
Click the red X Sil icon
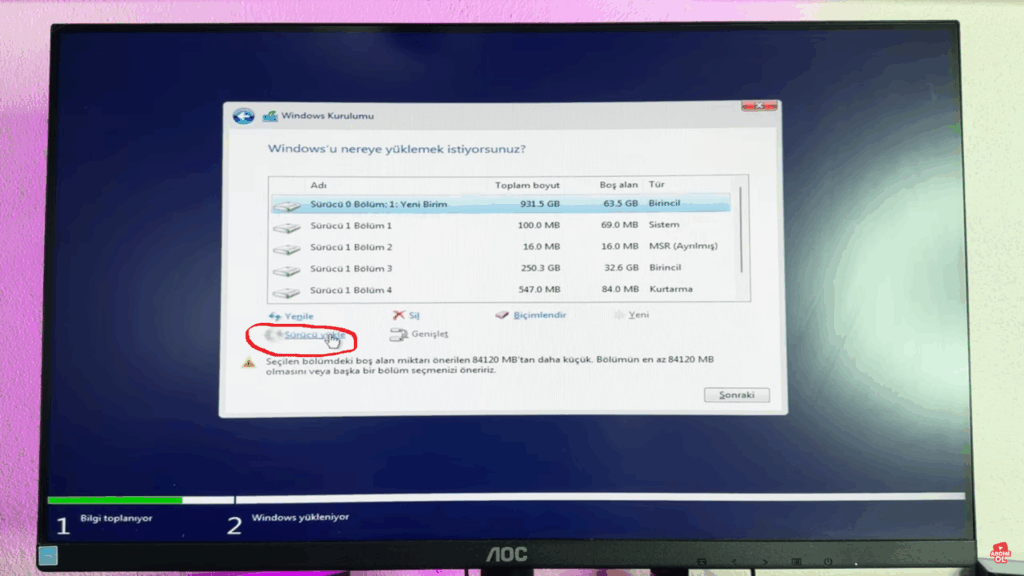(399, 315)
